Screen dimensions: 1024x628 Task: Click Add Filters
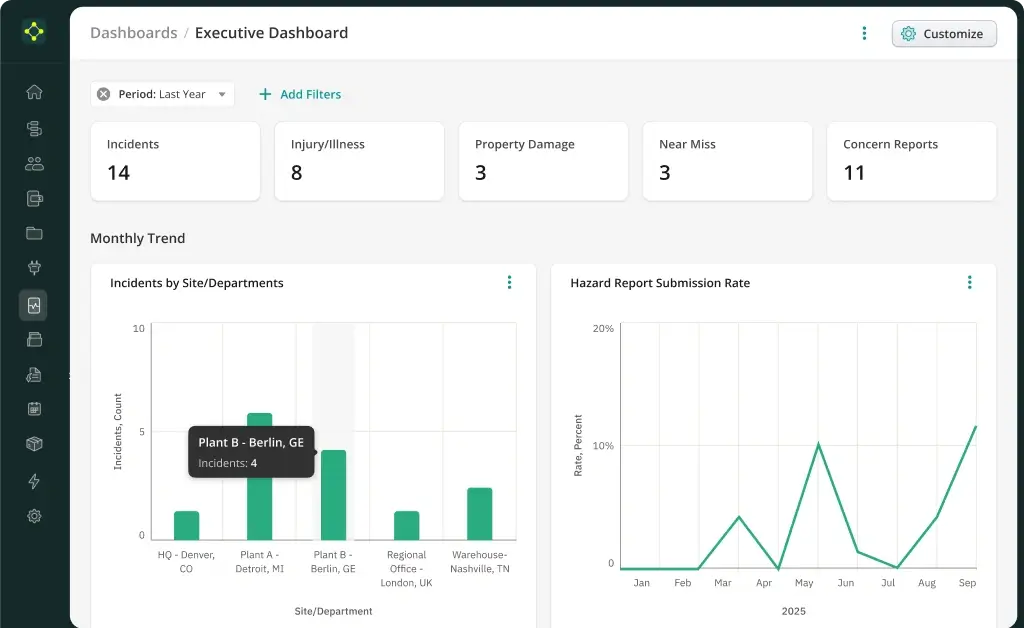click(300, 94)
